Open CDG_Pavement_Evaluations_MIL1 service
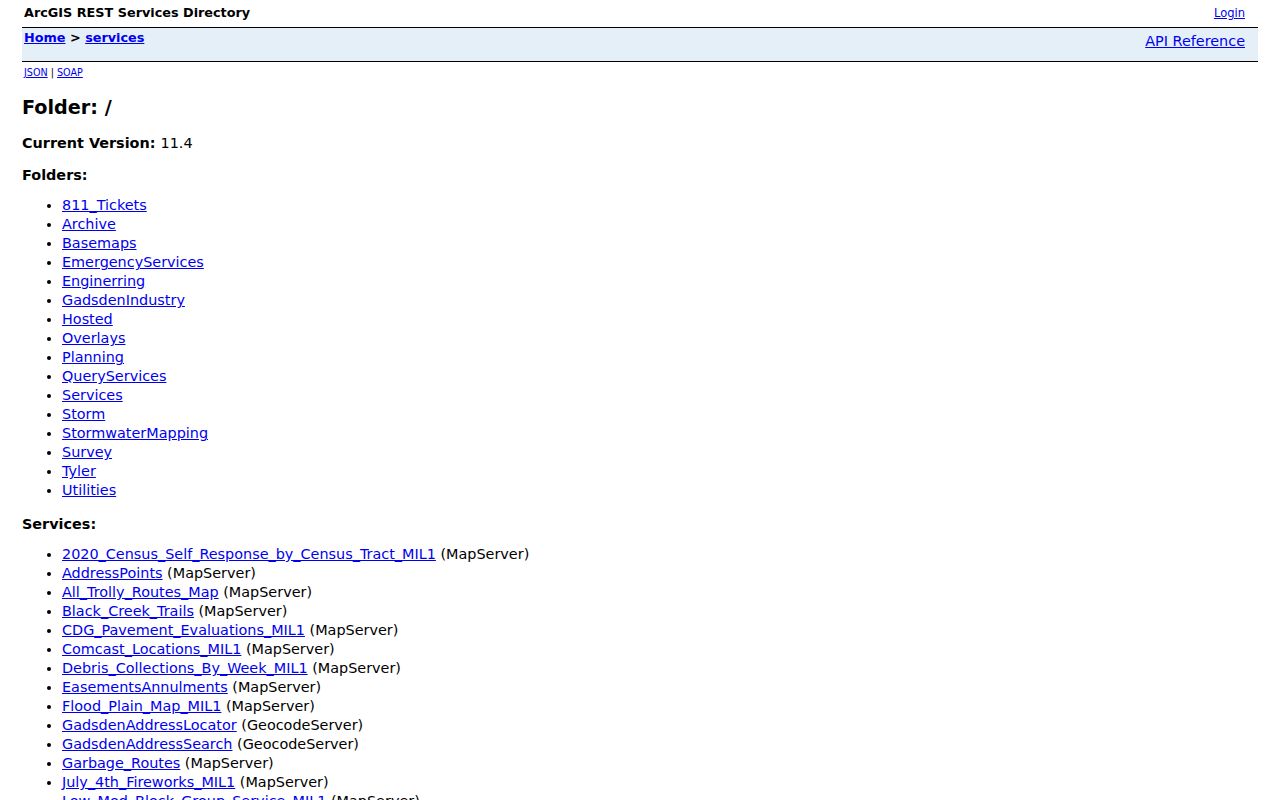 183,630
